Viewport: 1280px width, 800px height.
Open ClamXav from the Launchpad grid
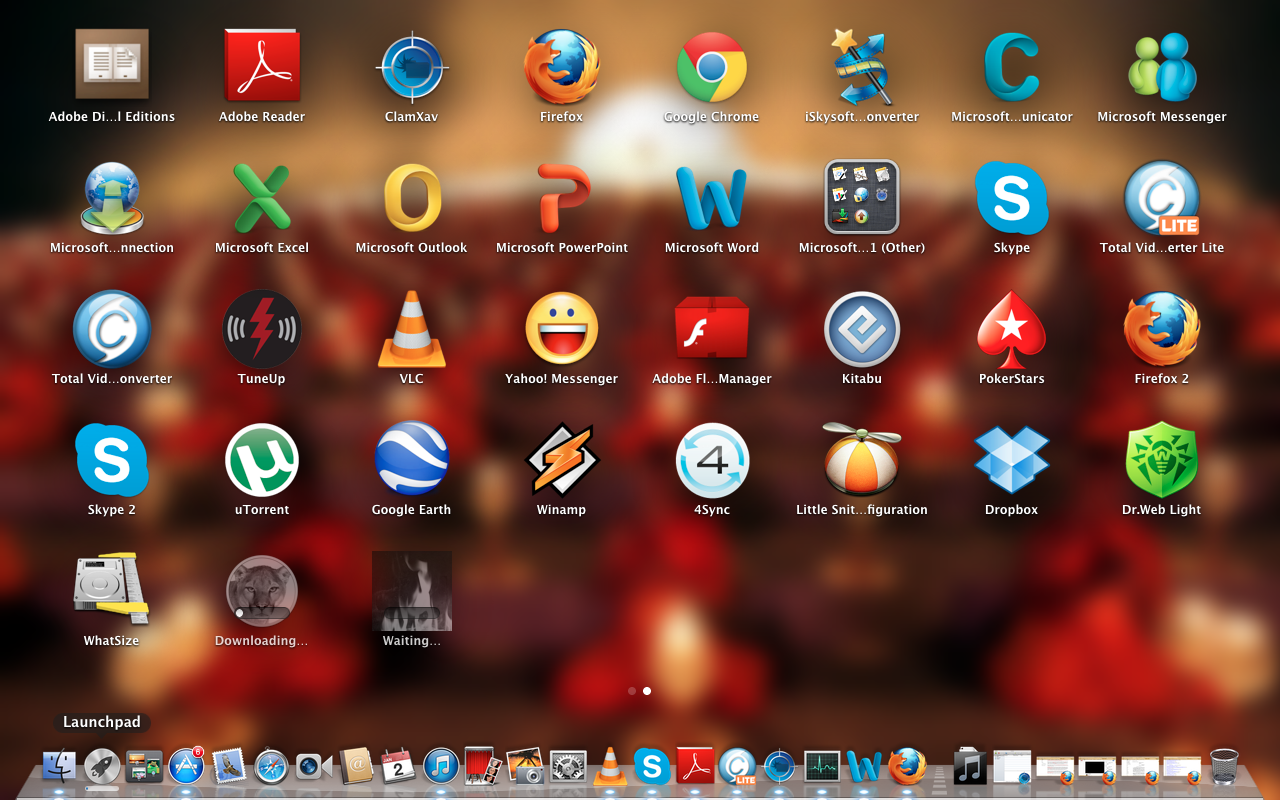click(412, 67)
